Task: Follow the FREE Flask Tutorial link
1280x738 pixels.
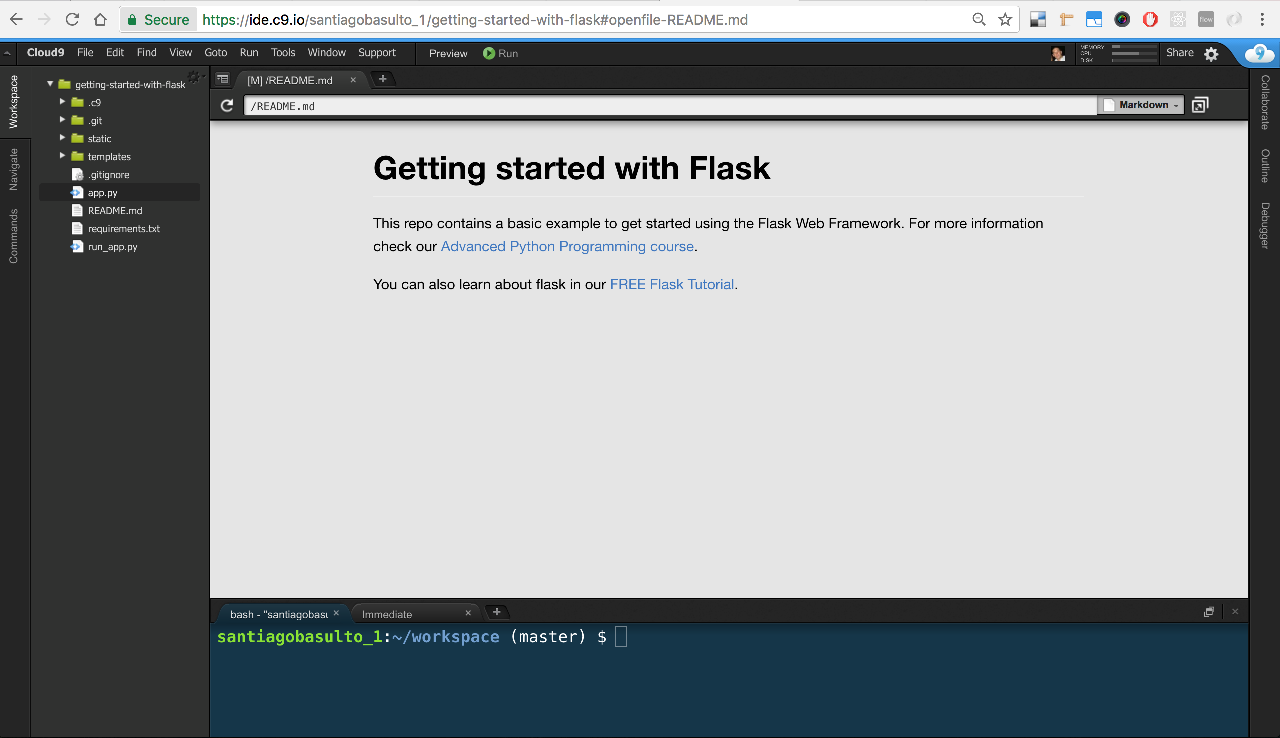Action: pos(671,284)
